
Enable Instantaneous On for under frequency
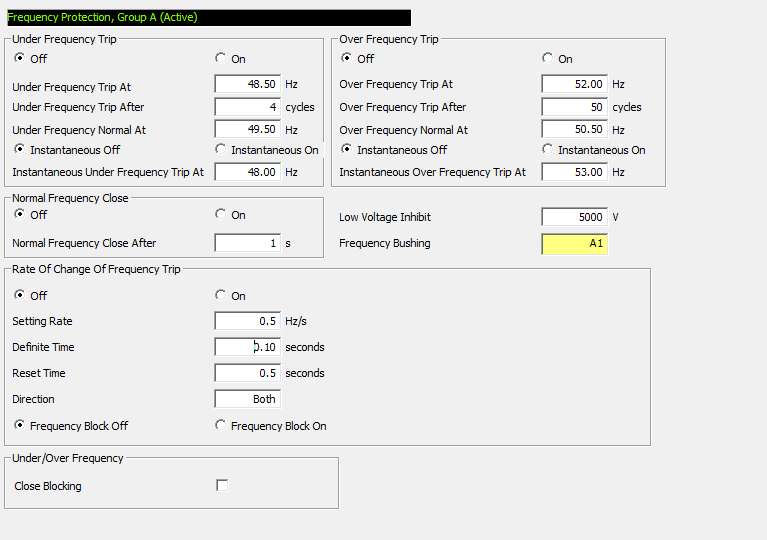coord(221,150)
